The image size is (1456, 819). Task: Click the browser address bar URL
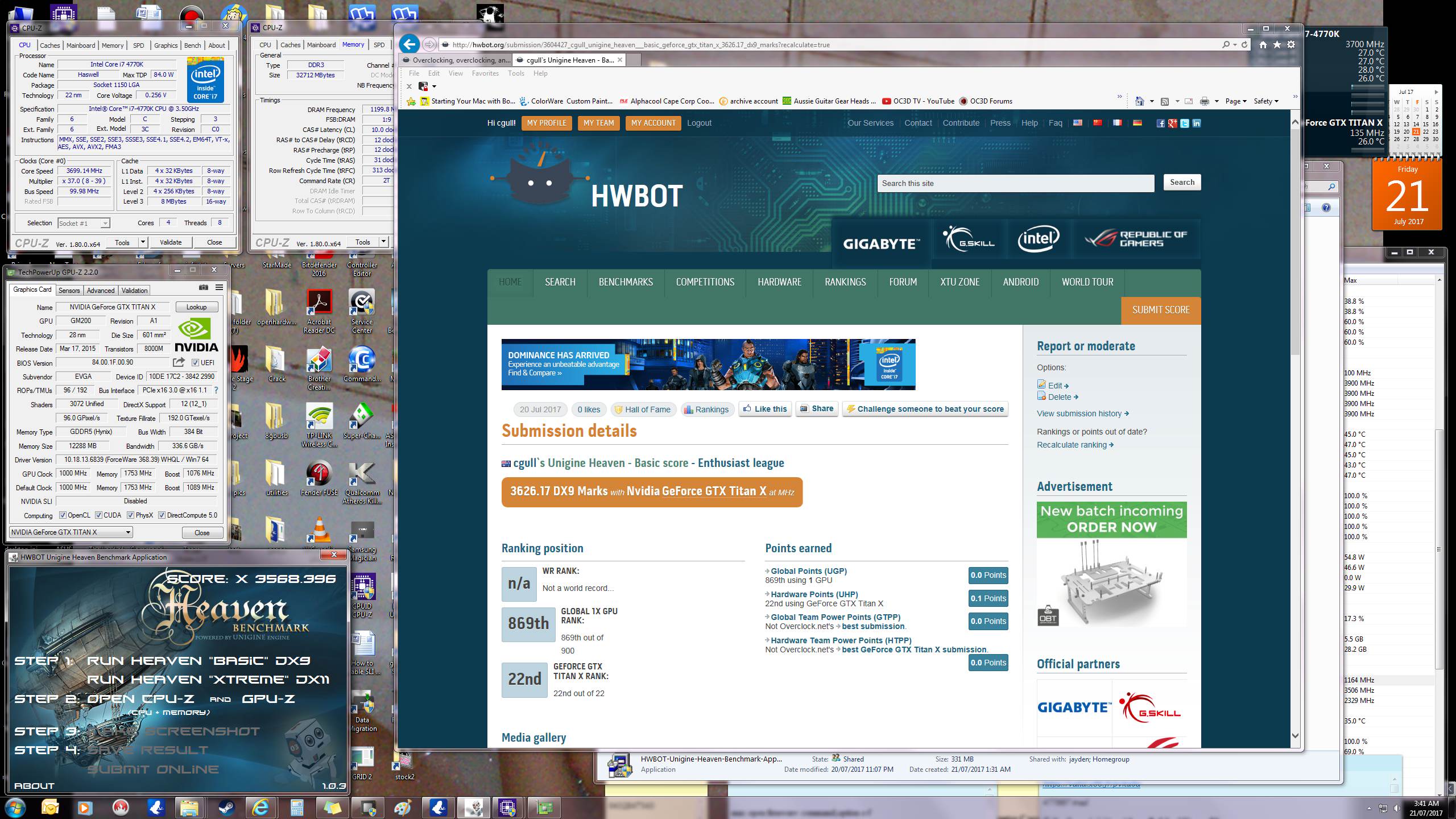pos(641,45)
